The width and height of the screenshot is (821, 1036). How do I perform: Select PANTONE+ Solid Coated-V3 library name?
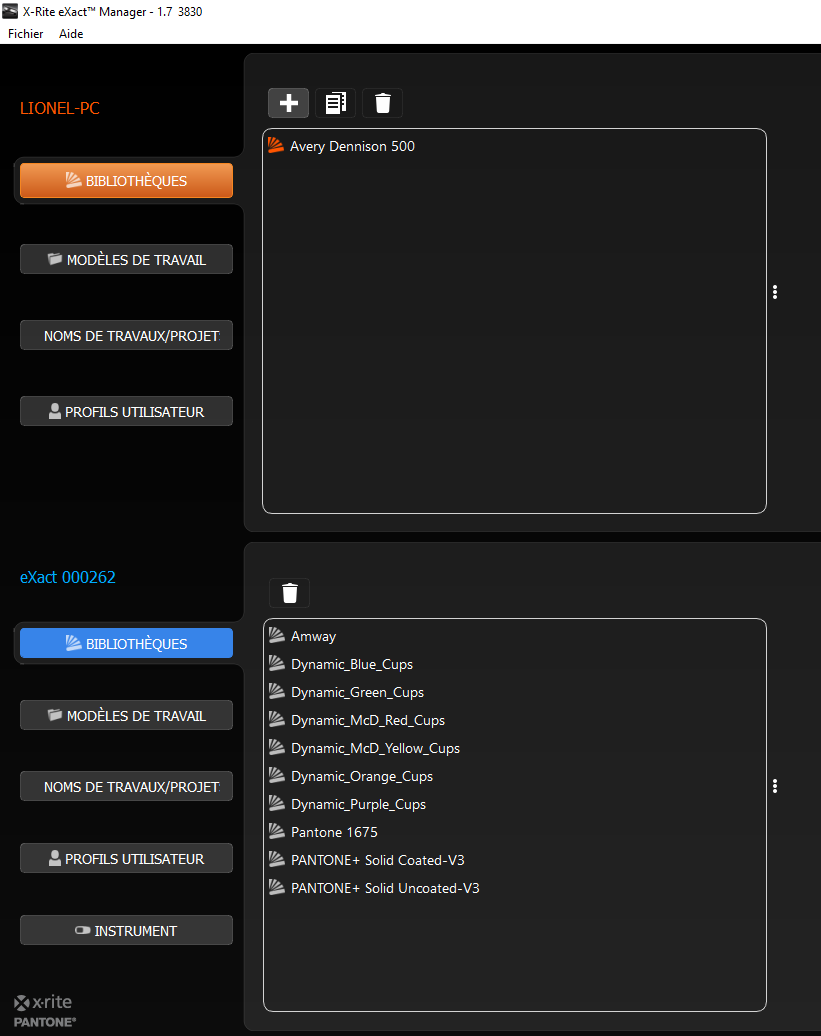click(378, 860)
